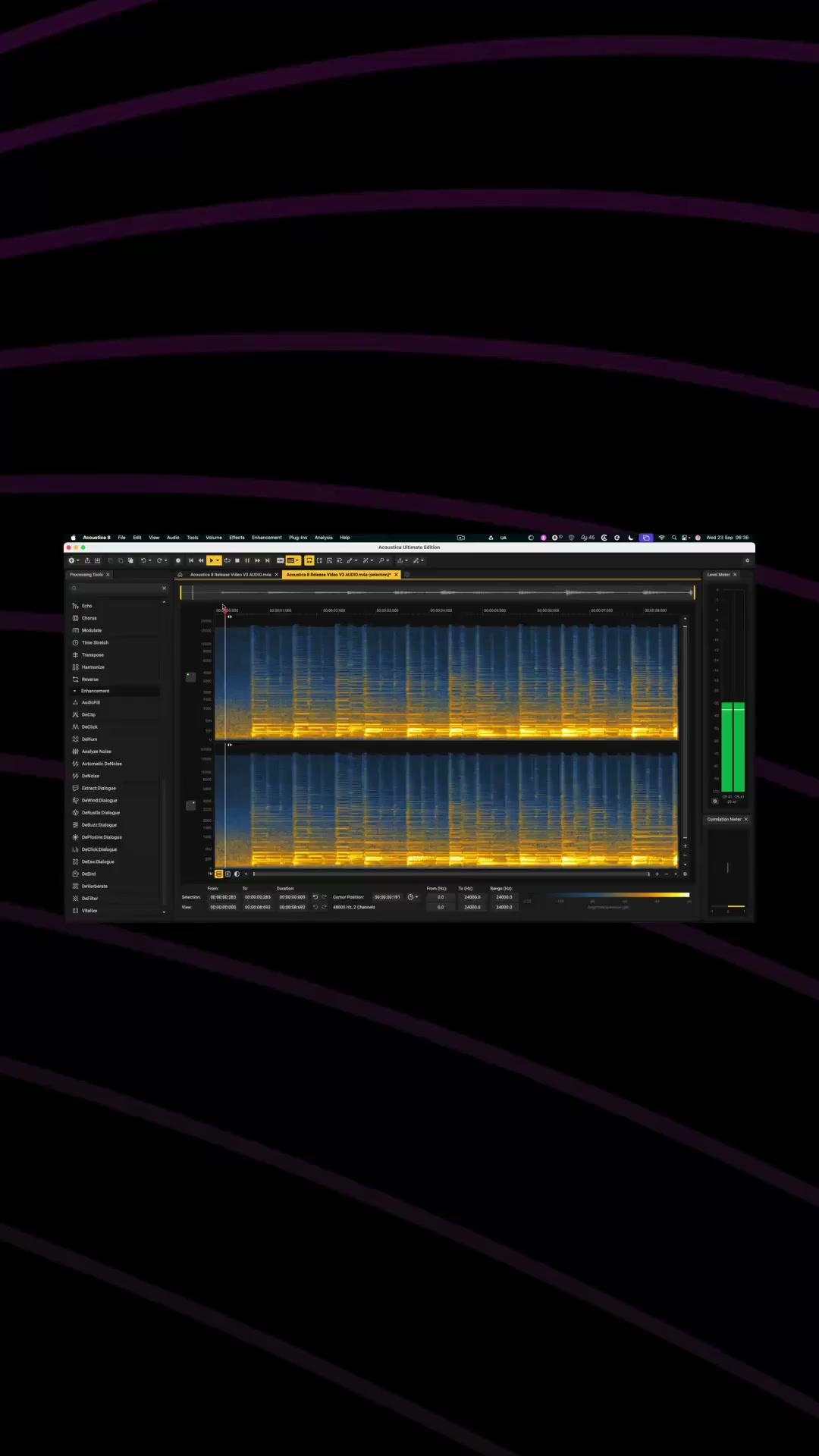Select the Vitalize tool
The image size is (819, 1456).
tap(89, 910)
